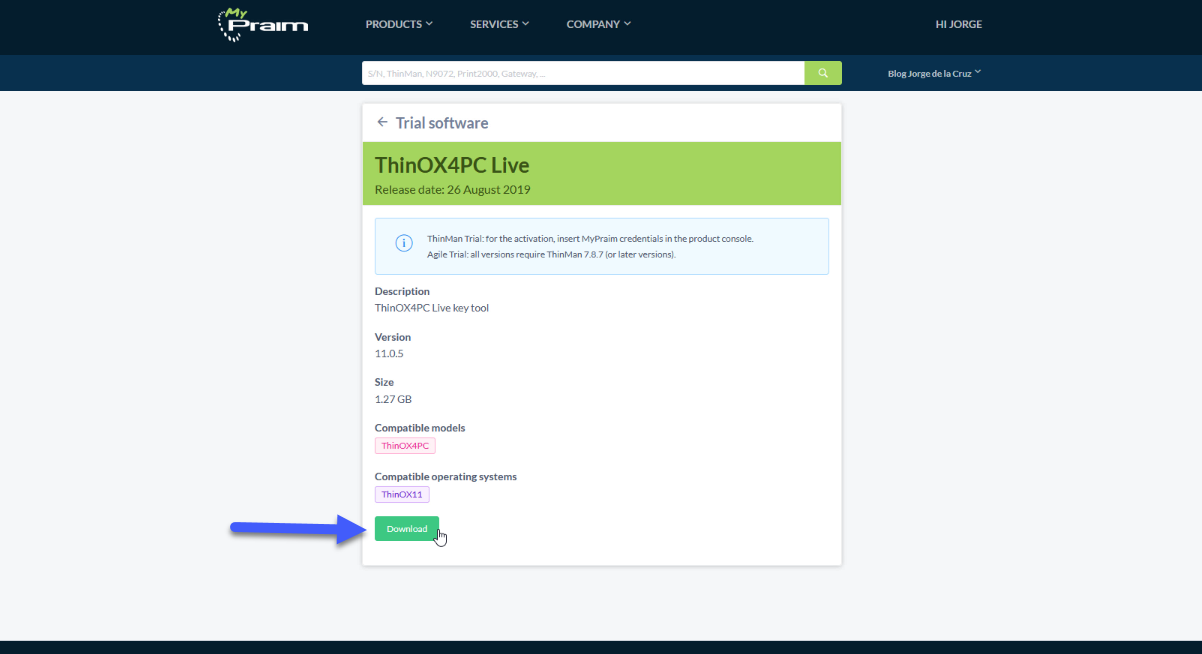The image size is (1202, 654).
Task: Click the ThinMan Trial activation notice line
Action: 590,239
